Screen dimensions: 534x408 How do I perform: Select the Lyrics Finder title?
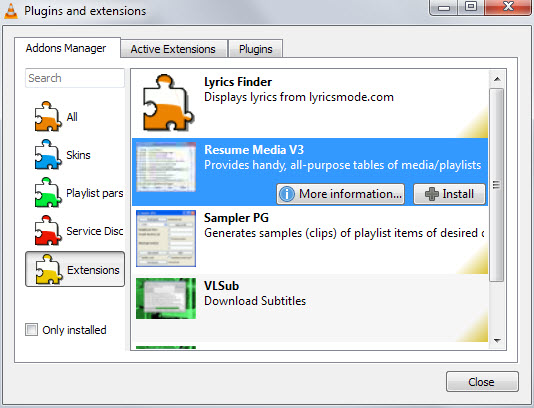pos(238,82)
